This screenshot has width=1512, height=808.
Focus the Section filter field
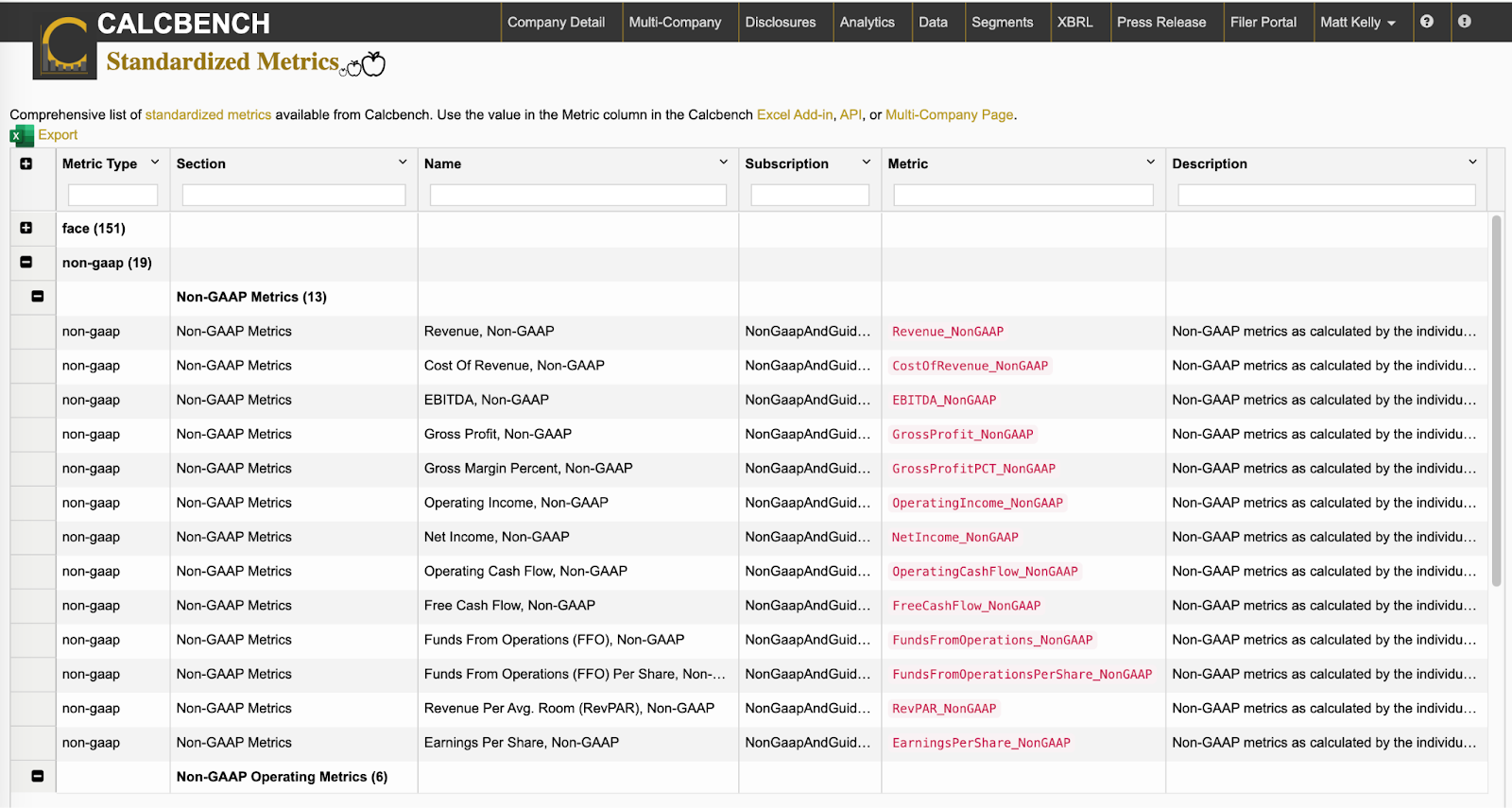tap(294, 195)
